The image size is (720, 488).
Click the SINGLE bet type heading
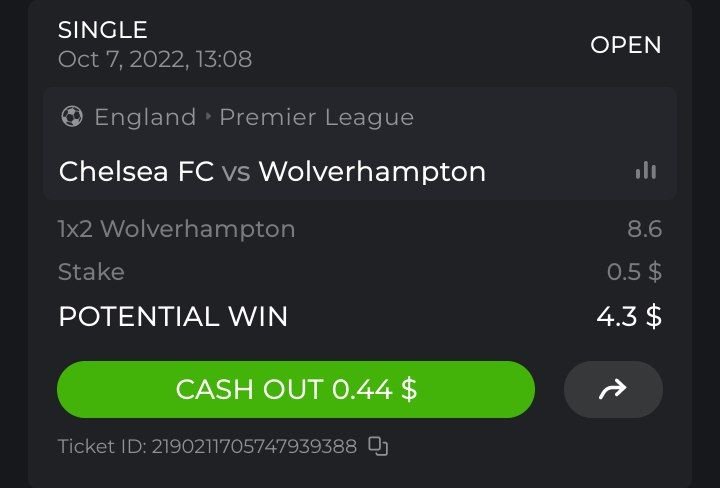tap(103, 30)
